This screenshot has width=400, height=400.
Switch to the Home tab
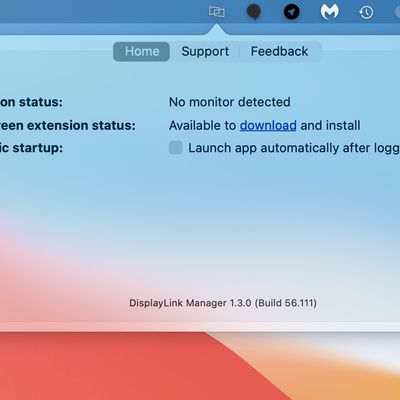click(142, 51)
